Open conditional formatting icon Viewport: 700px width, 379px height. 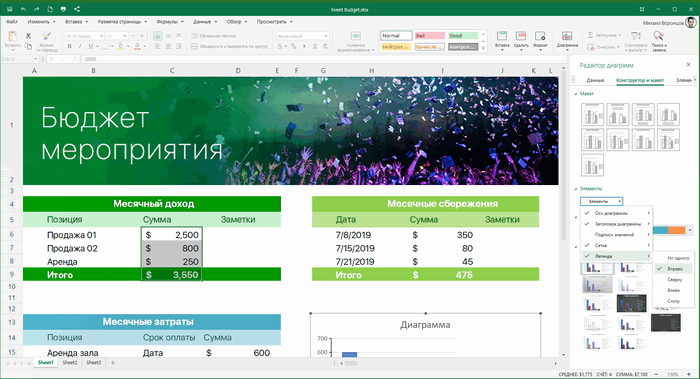(356, 36)
